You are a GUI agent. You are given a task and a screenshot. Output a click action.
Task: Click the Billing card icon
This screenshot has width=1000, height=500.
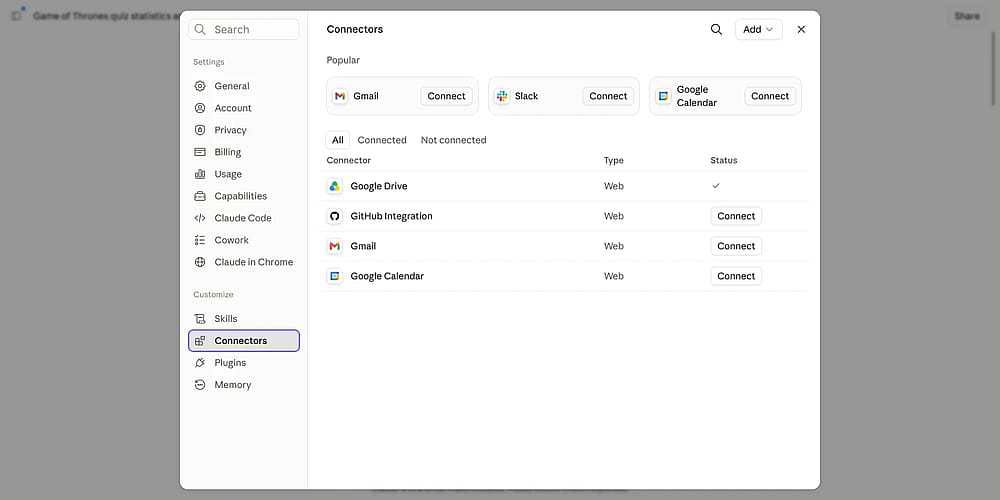200,152
